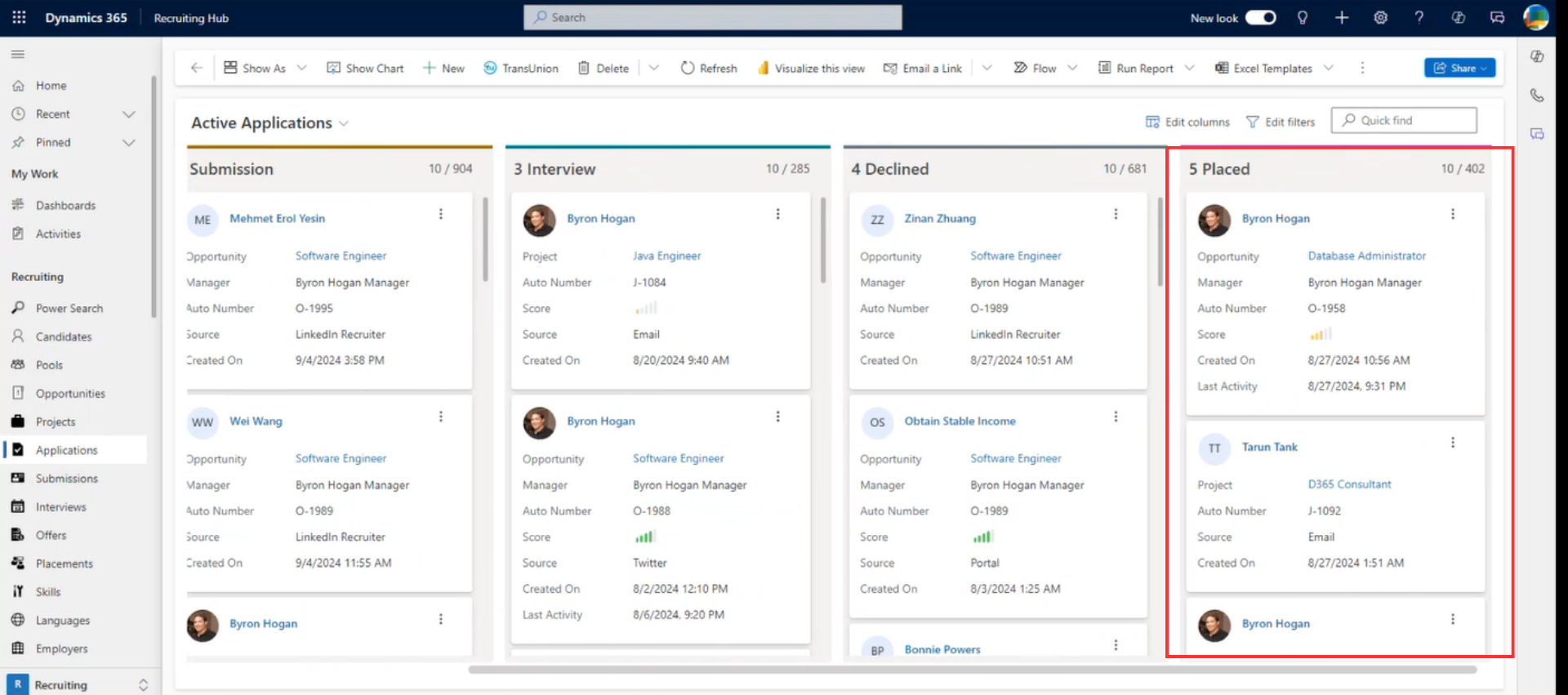Viewport: 1568px width, 695px height.
Task: Collapse the site map hamburger menu
Action: coord(18,54)
